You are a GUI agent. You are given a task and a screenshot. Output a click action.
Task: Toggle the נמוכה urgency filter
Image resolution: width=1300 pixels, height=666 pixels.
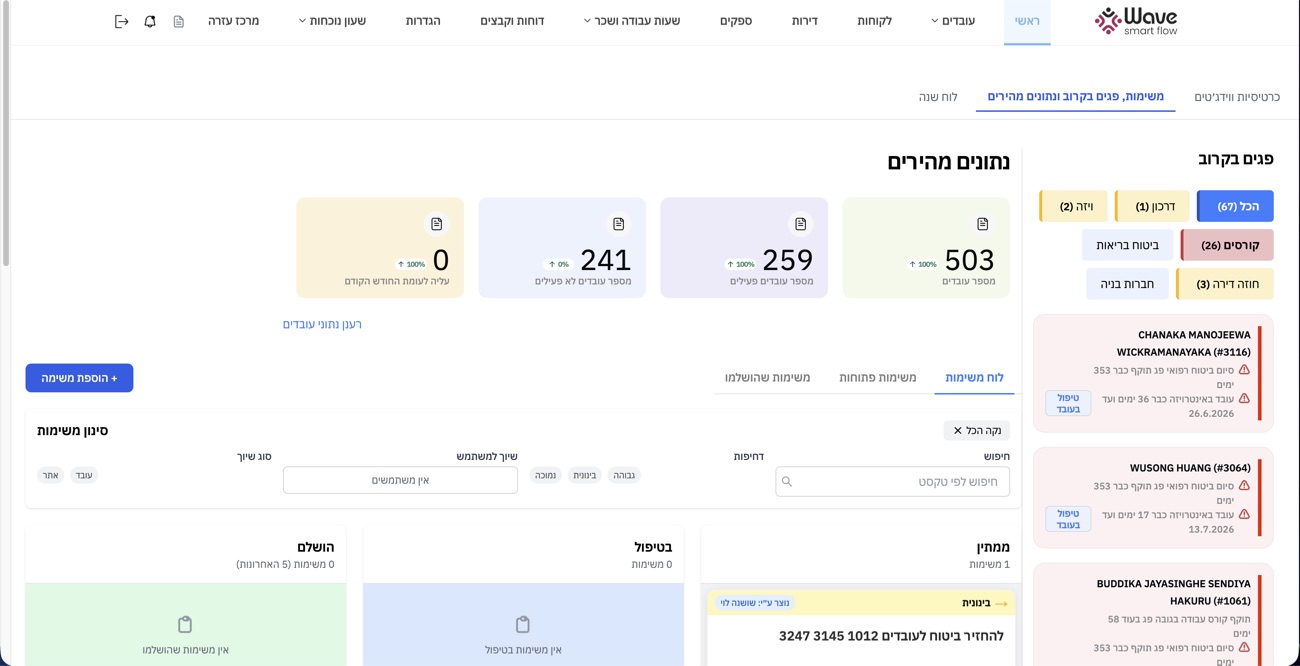pyautogui.click(x=545, y=475)
